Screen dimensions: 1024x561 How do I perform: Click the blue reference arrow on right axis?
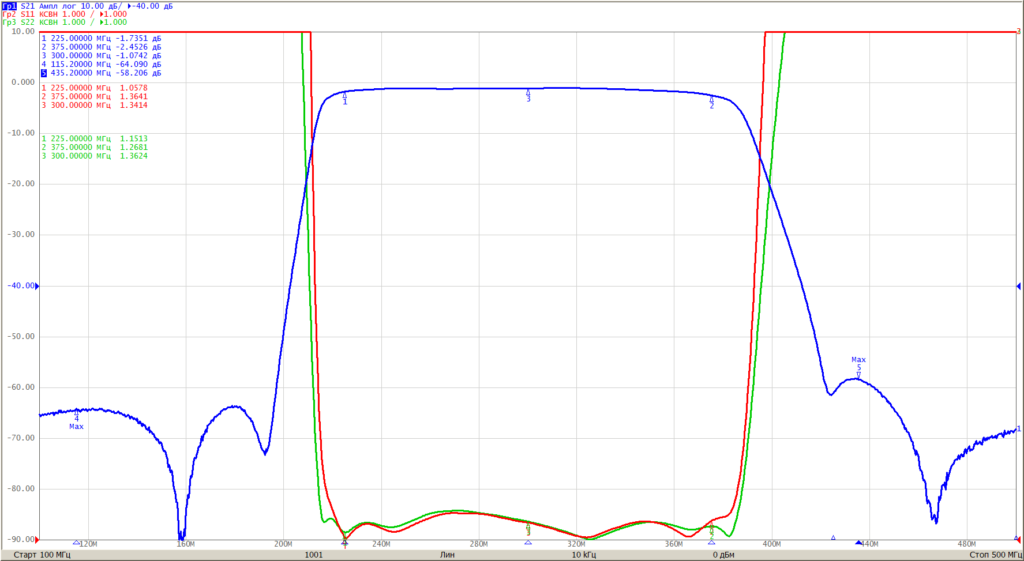click(x=1018, y=286)
